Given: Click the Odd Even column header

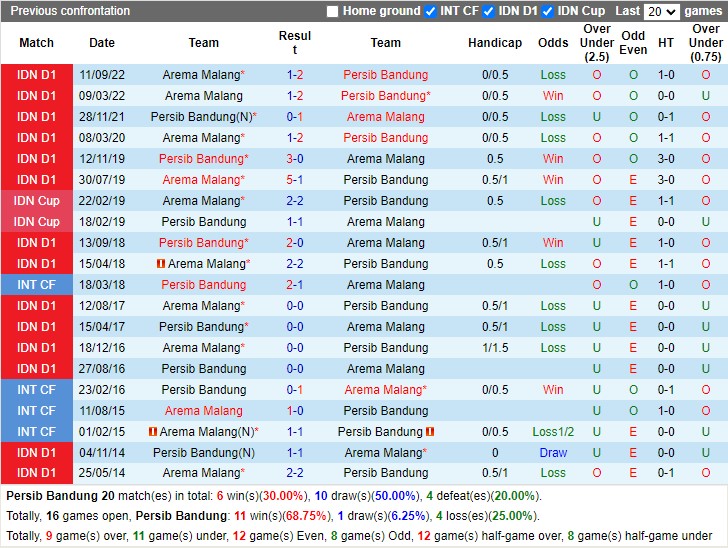Looking at the screenshot, I should point(633,43).
